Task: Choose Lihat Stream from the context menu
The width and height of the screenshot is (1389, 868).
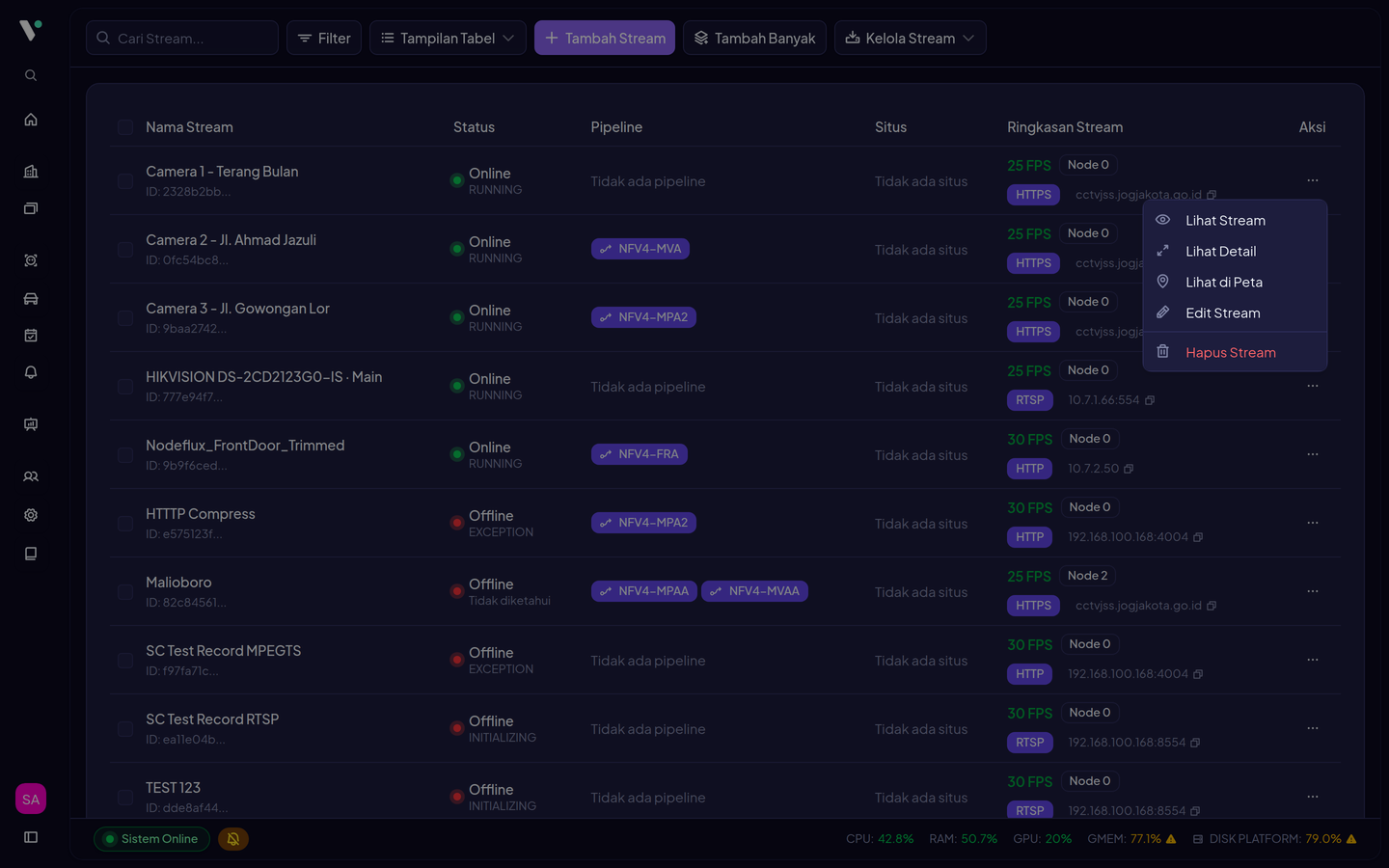Action: [1235, 221]
